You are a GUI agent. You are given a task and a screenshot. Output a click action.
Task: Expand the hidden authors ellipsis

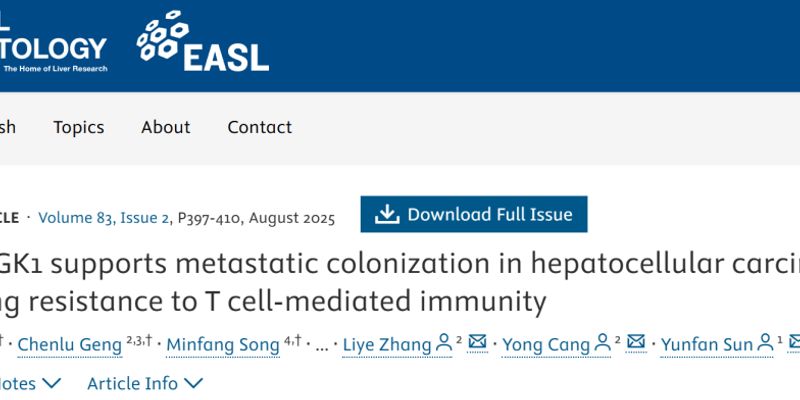pyautogui.click(x=322, y=346)
